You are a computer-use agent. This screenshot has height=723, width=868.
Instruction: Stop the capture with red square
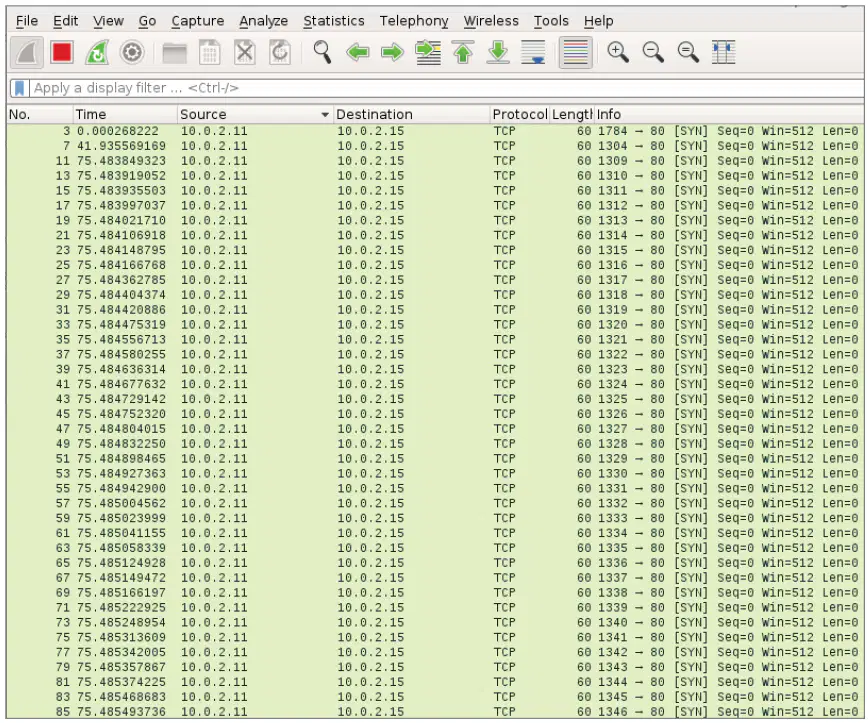tap(61, 53)
